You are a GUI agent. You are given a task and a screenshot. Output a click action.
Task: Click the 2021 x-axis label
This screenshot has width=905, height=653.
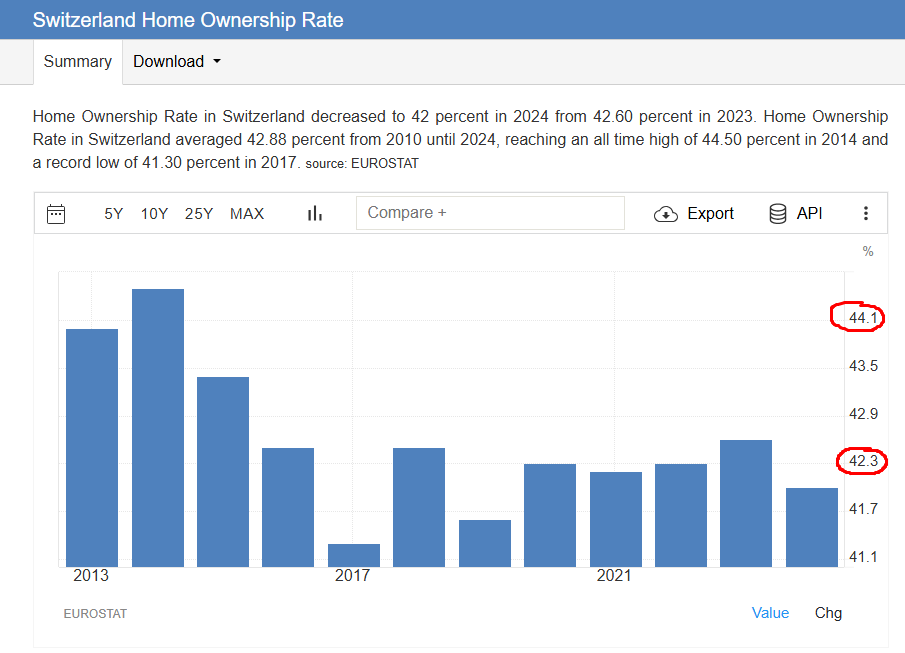coord(614,576)
